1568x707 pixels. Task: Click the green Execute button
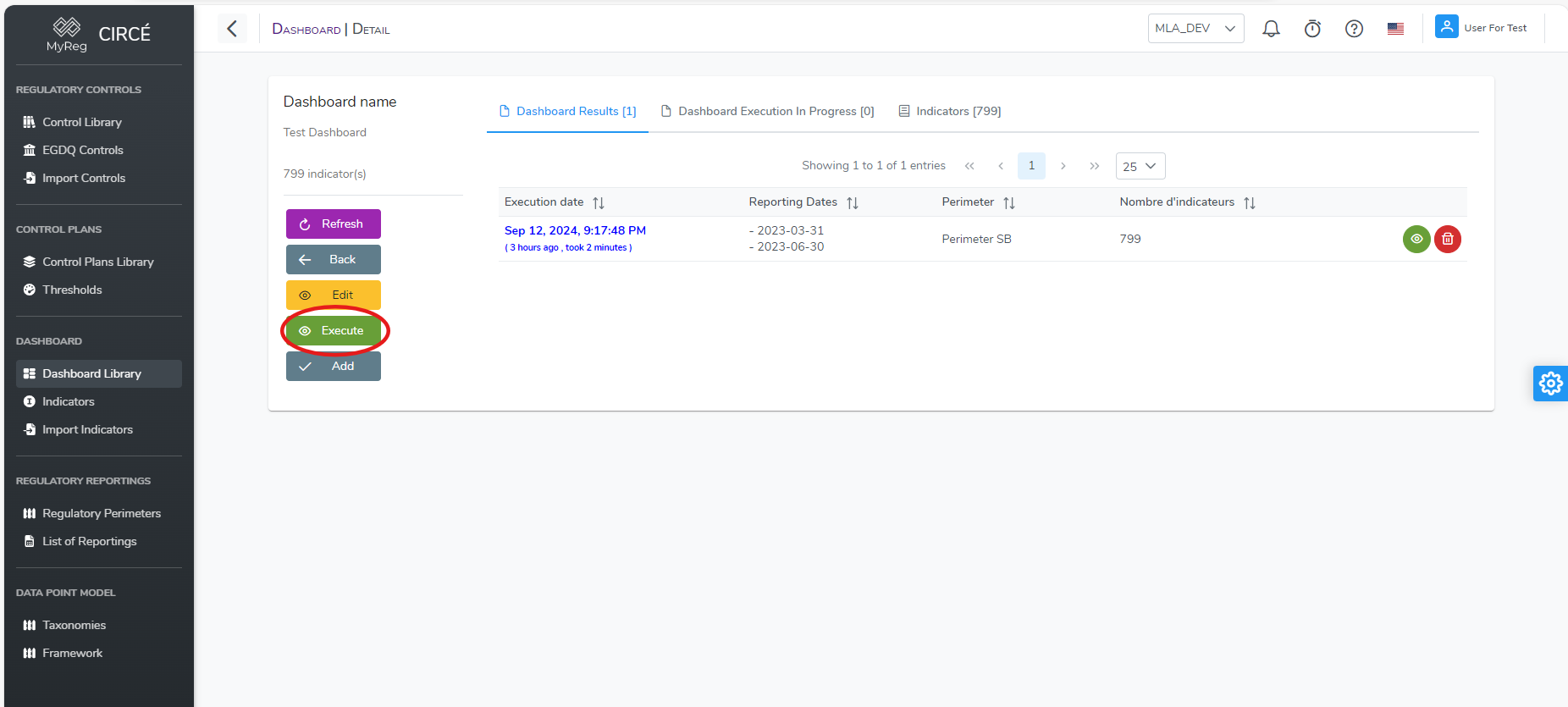click(334, 330)
